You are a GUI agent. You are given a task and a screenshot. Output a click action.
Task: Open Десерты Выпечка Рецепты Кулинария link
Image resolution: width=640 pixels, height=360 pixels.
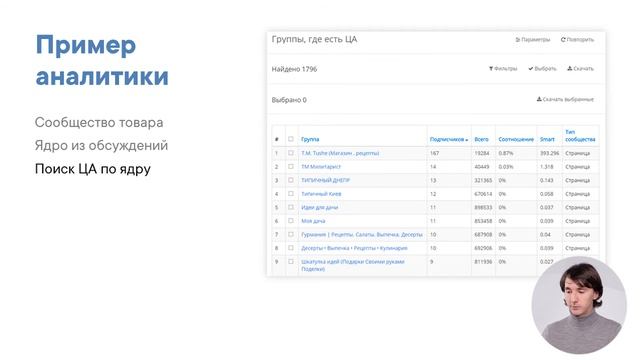(354, 248)
